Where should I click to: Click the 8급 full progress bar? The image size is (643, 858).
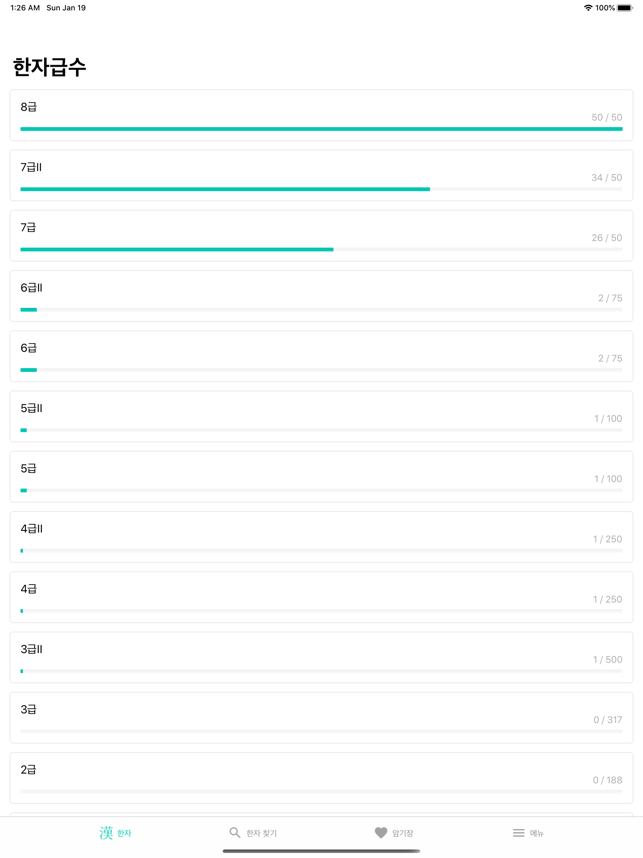click(x=321, y=129)
